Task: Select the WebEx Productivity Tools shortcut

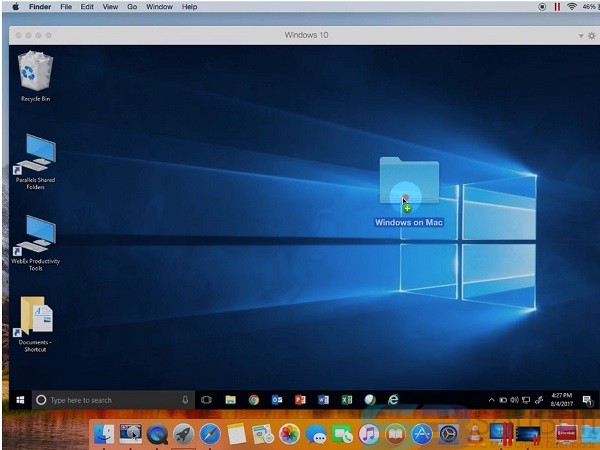Action: (35, 243)
